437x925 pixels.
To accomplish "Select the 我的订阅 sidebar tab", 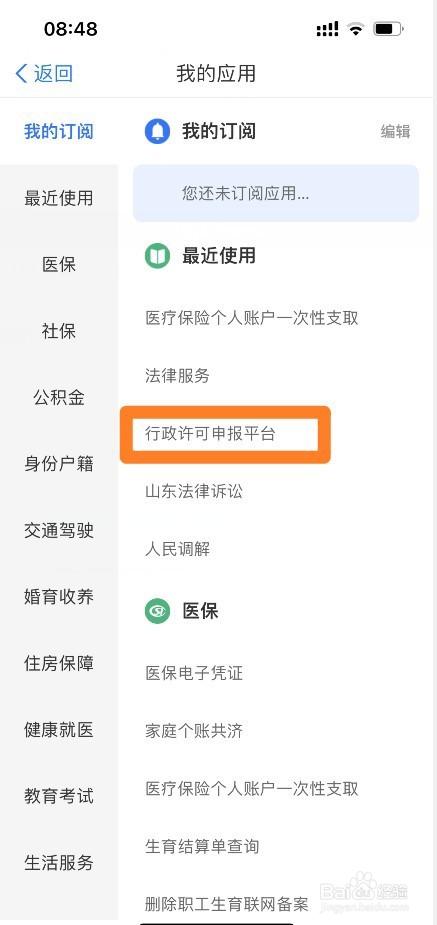I will coord(59,131).
